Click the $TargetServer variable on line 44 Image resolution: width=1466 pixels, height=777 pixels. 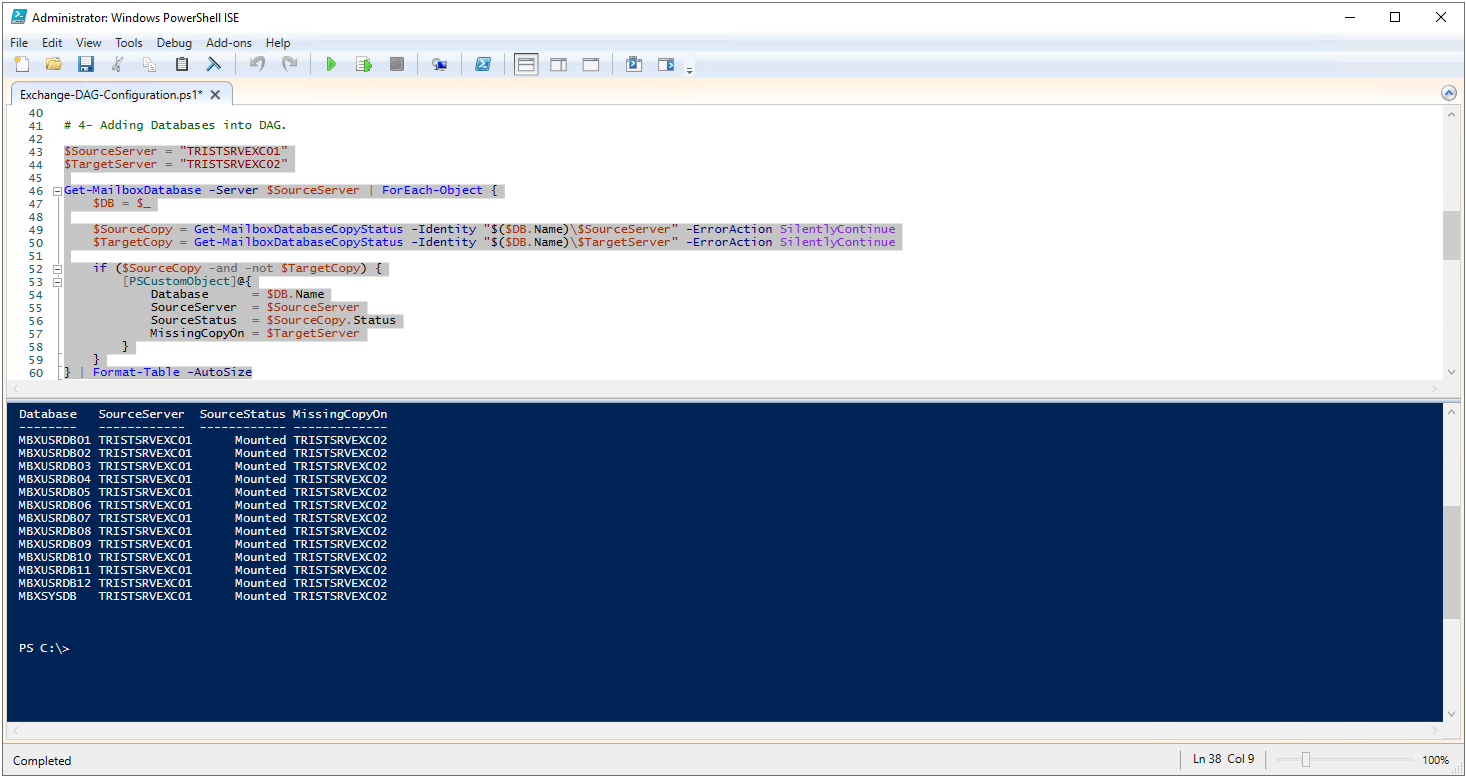click(111, 164)
